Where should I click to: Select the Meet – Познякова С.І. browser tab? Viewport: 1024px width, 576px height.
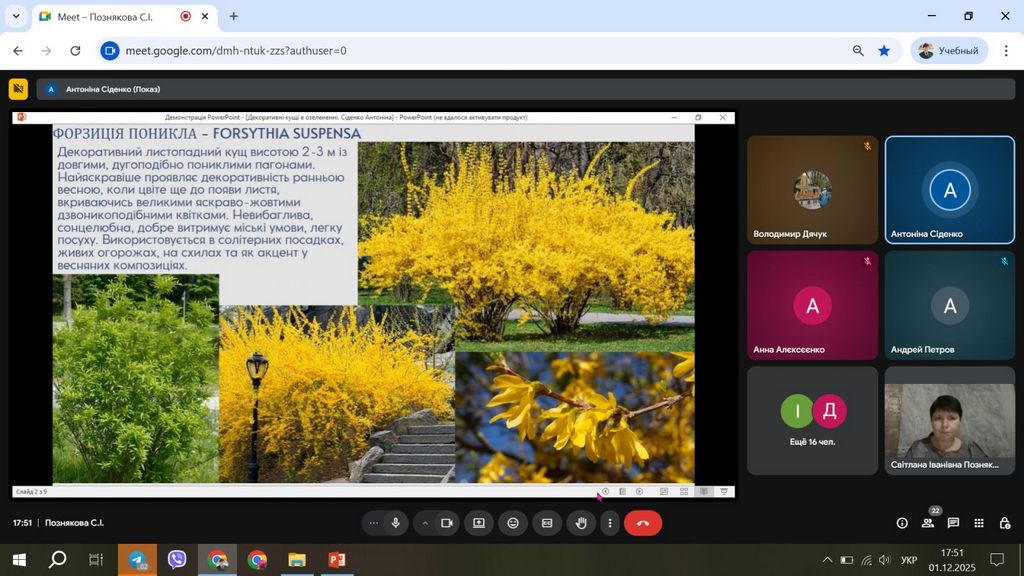click(110, 17)
